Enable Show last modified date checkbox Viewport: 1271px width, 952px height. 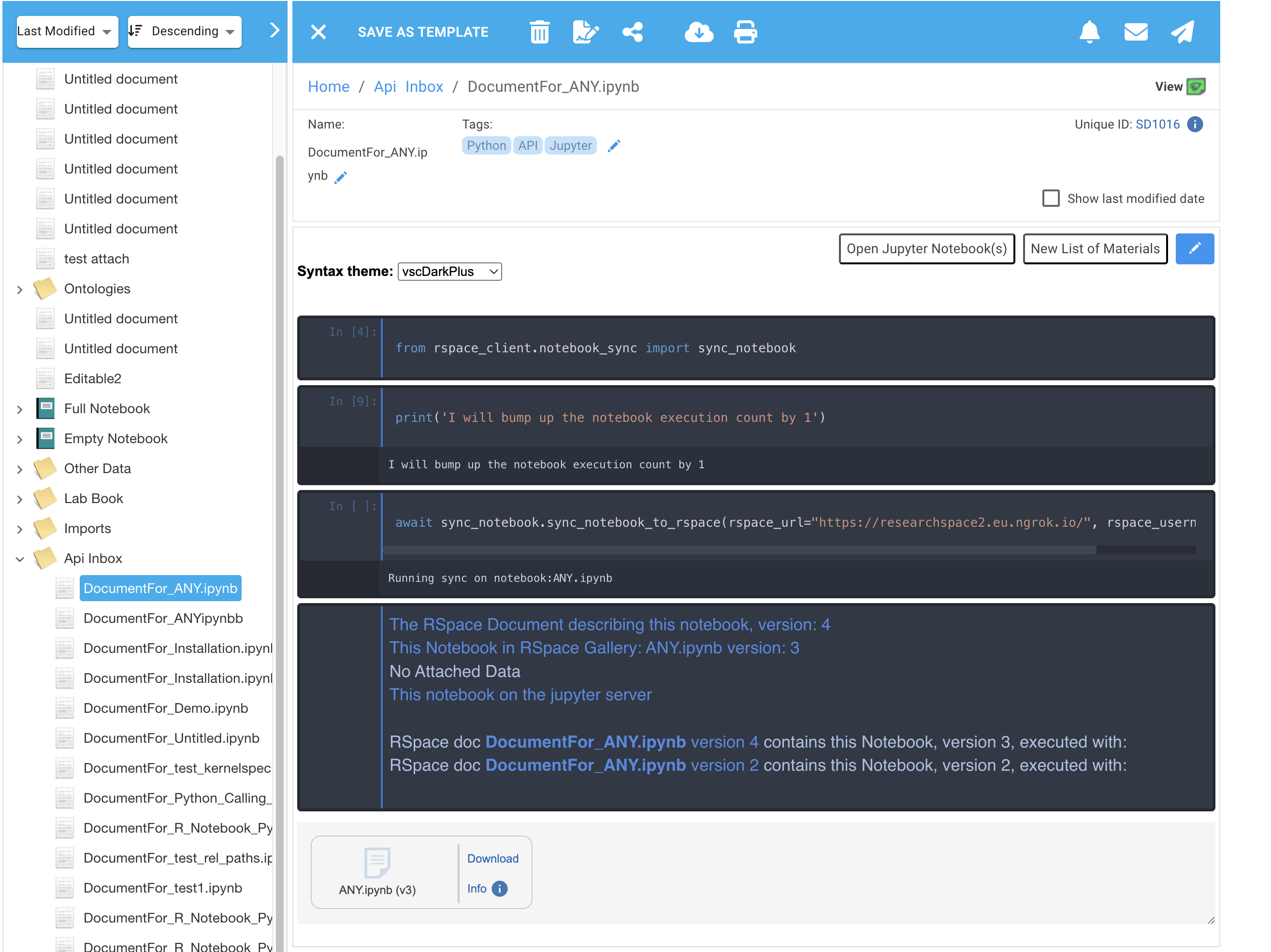click(x=1050, y=198)
